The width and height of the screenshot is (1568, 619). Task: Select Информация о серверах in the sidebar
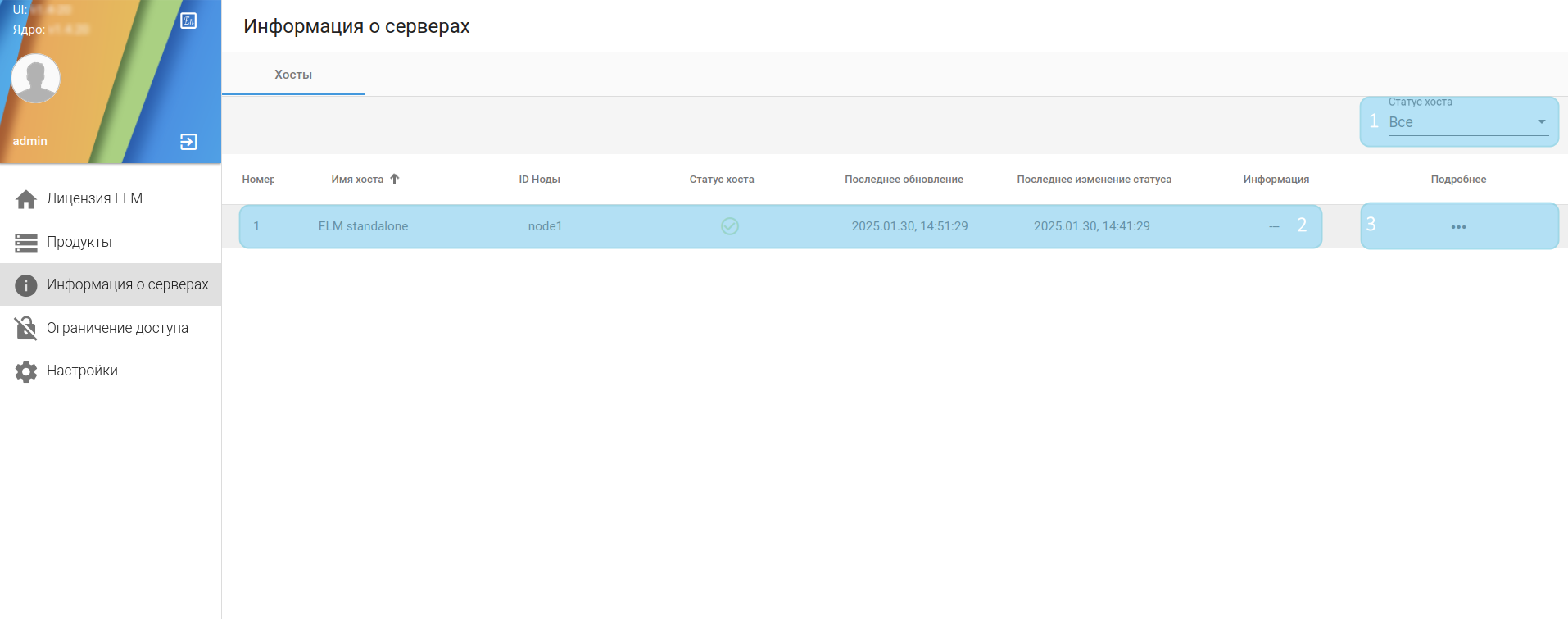111,284
